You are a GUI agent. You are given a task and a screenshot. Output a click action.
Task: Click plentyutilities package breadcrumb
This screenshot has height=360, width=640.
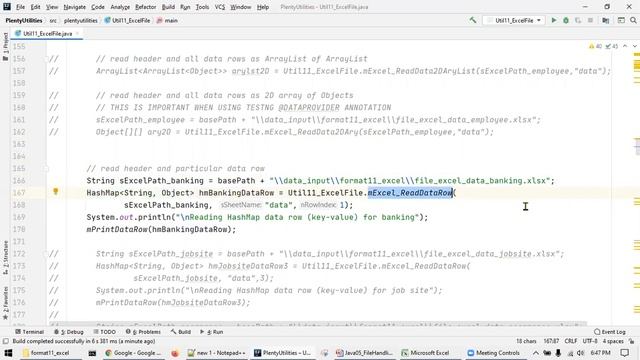point(80,20)
